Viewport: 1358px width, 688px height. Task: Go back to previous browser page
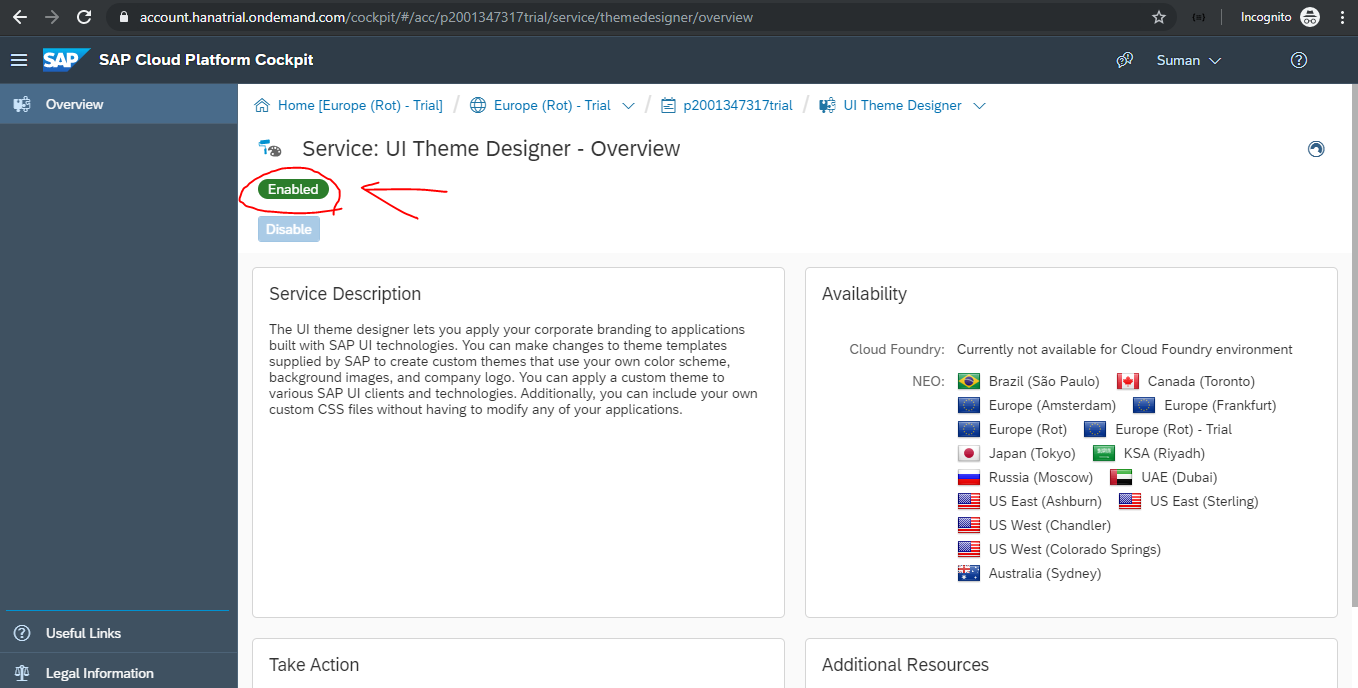point(20,17)
